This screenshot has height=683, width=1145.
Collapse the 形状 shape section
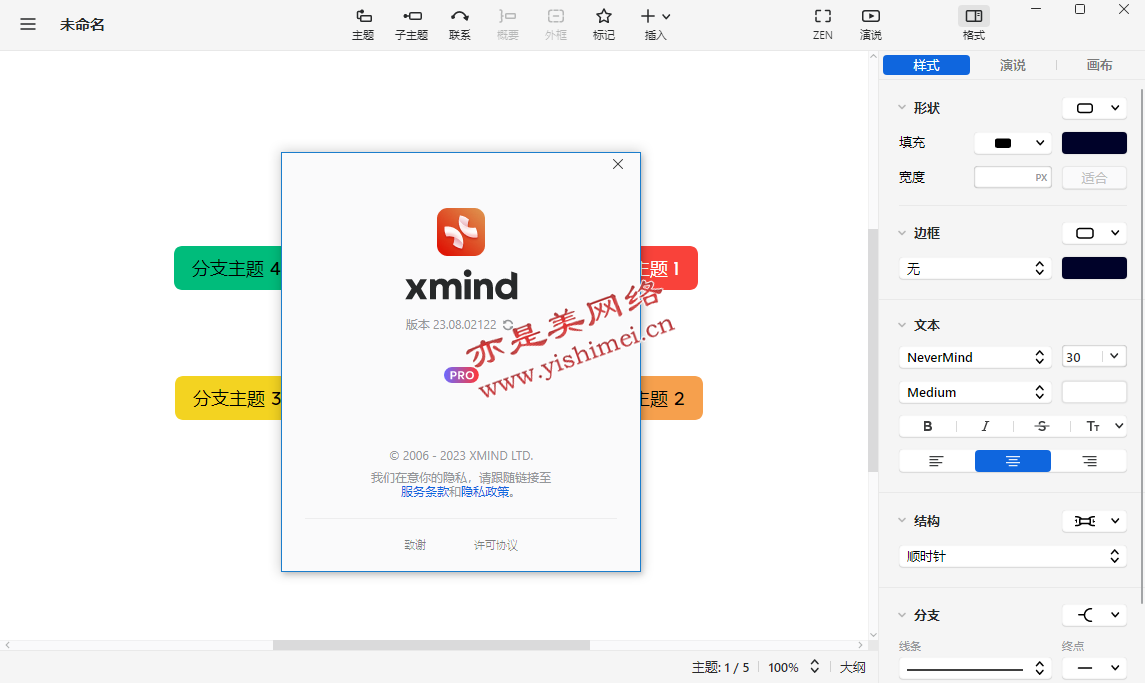(x=902, y=107)
